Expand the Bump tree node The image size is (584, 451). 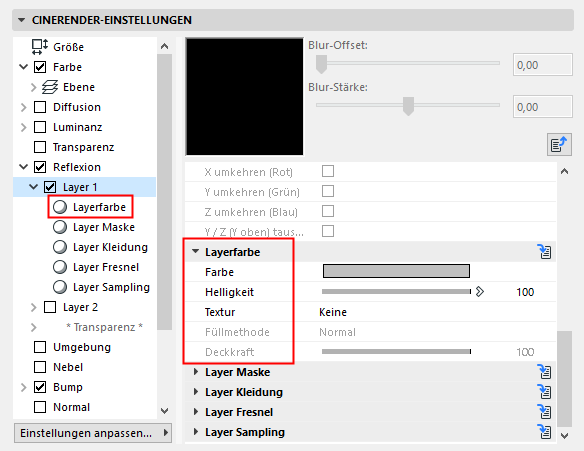pos(23,387)
